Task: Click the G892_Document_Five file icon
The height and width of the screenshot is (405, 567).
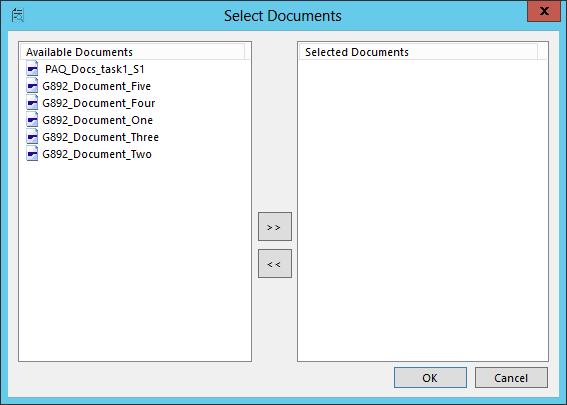Action: click(32, 86)
